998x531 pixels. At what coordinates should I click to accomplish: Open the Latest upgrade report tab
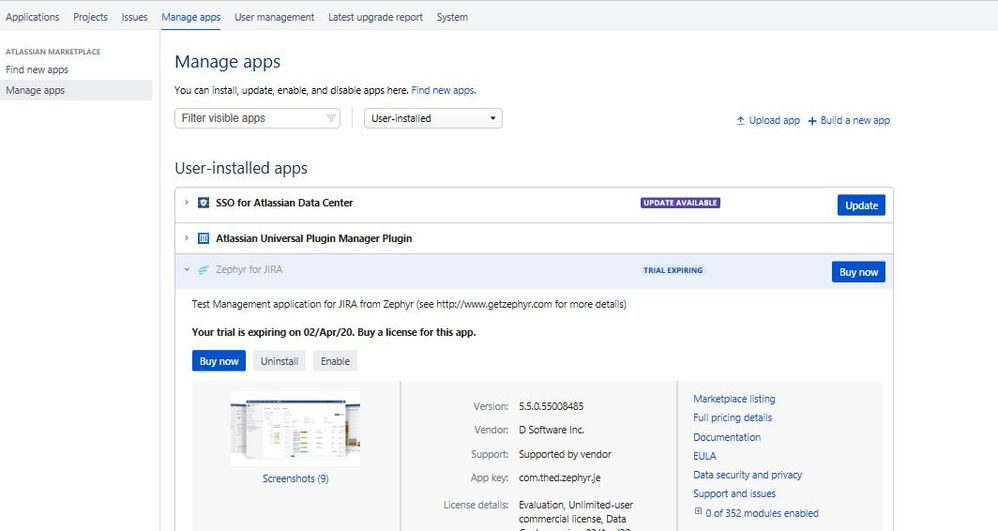click(376, 17)
